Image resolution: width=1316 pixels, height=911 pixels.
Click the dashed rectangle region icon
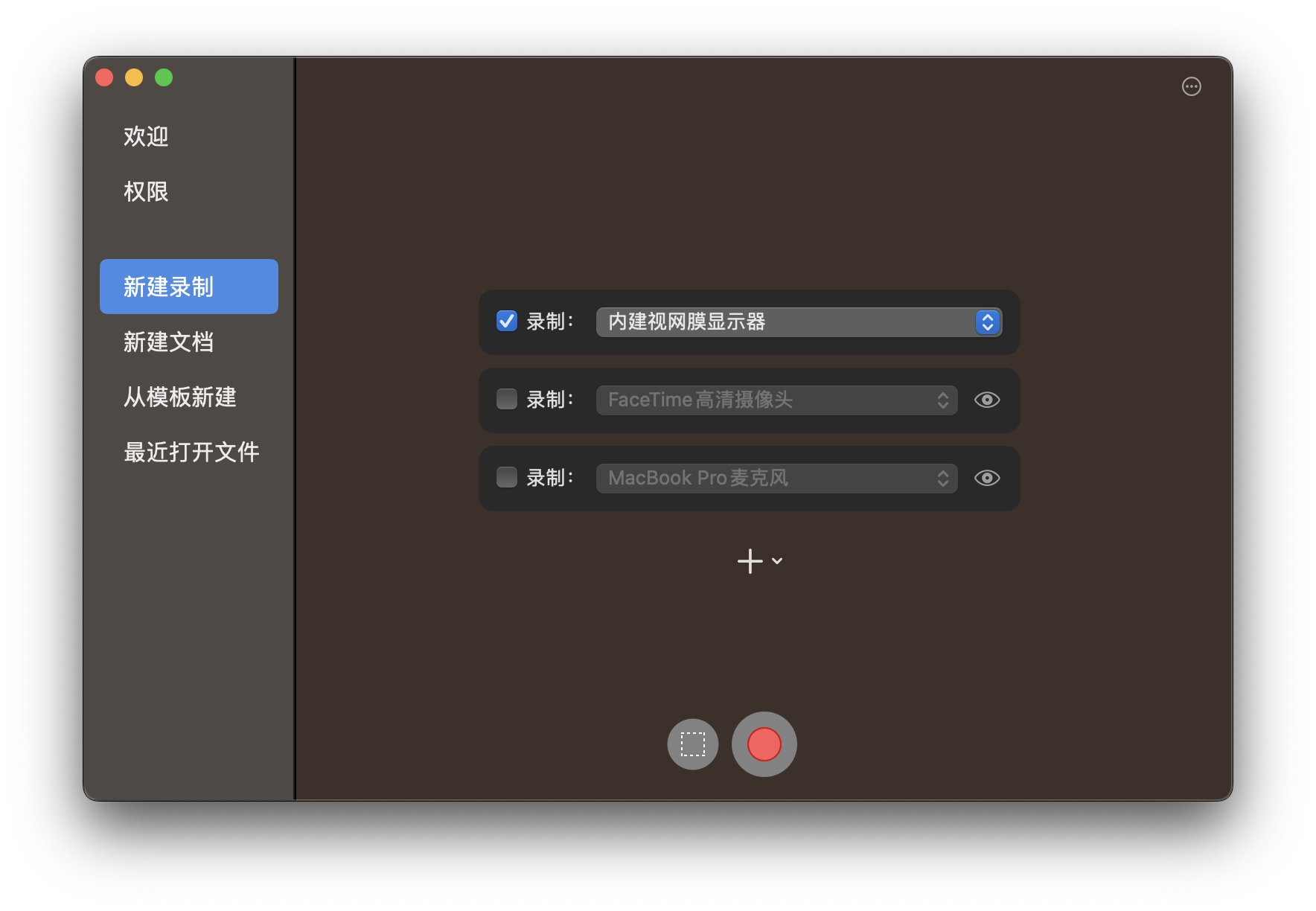click(691, 744)
